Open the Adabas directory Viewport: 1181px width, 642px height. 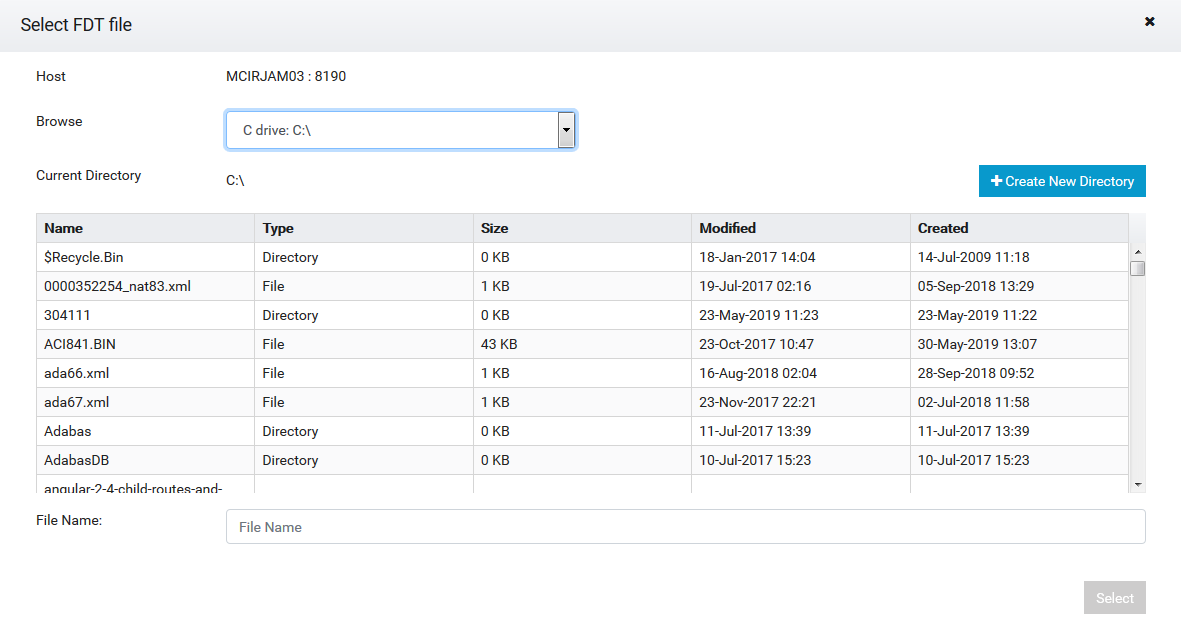coord(68,431)
